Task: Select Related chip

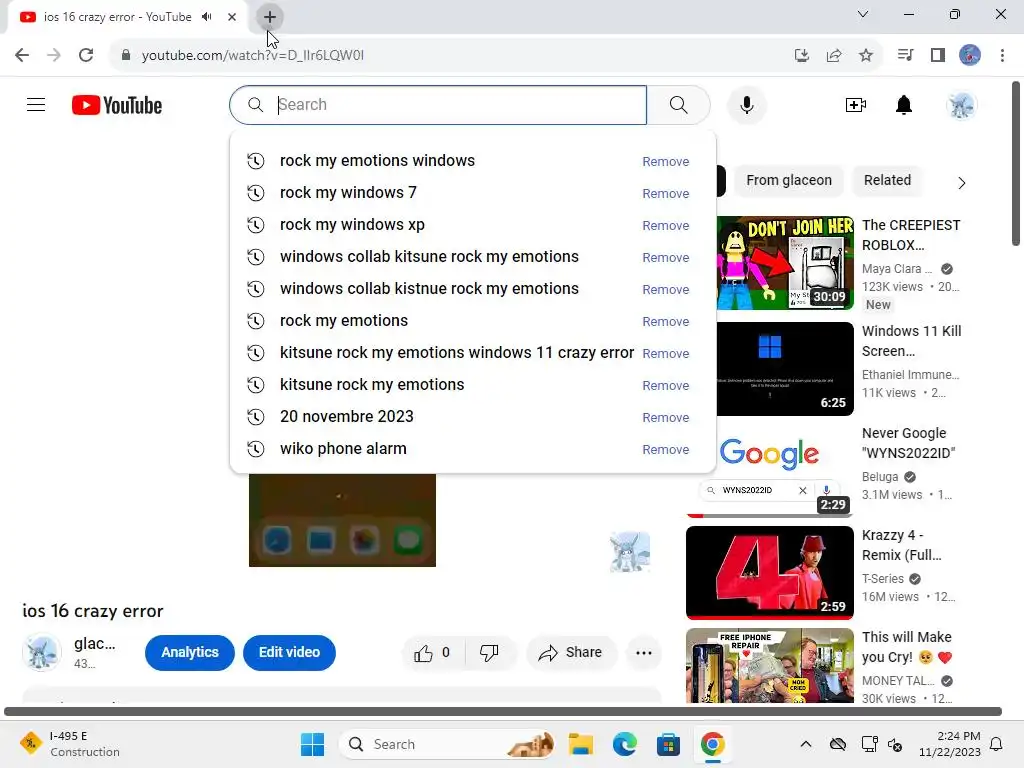Action: 887,180
